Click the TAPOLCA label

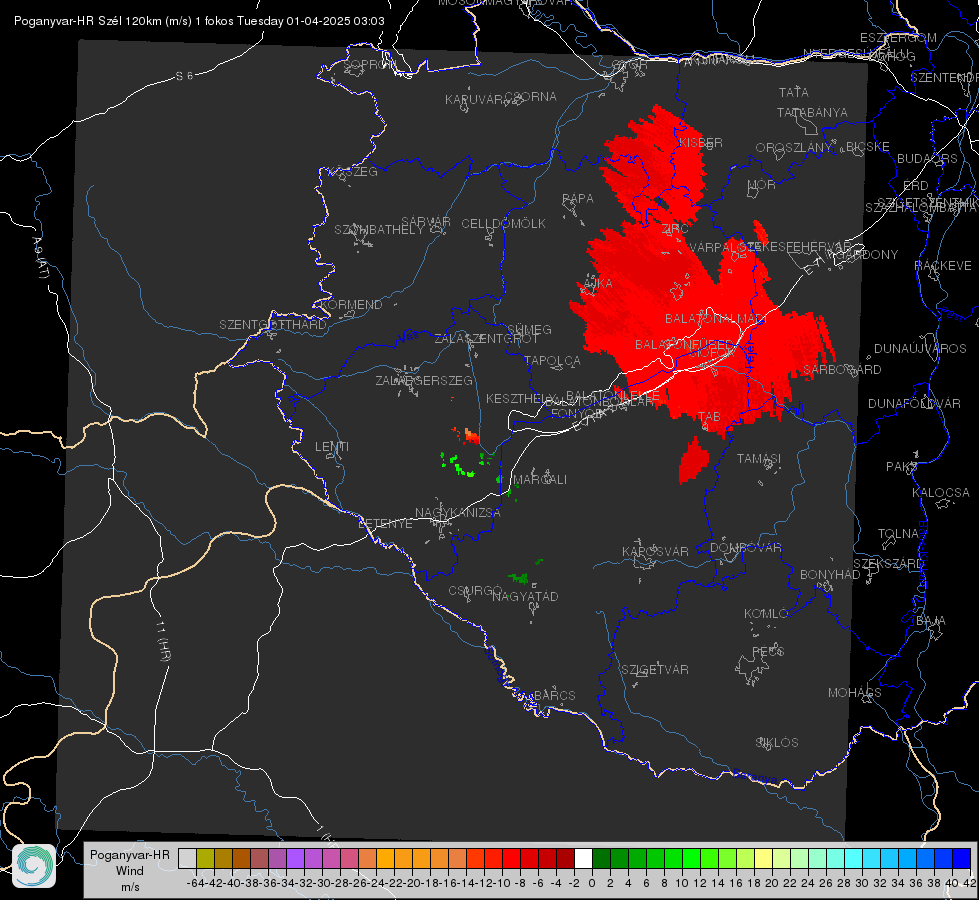pyautogui.click(x=552, y=360)
